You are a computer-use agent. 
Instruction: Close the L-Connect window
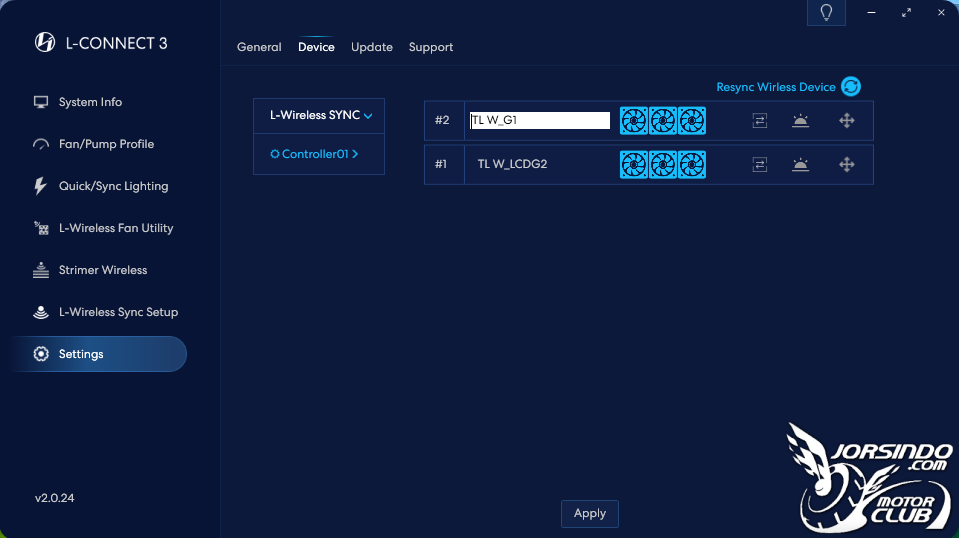(x=941, y=12)
